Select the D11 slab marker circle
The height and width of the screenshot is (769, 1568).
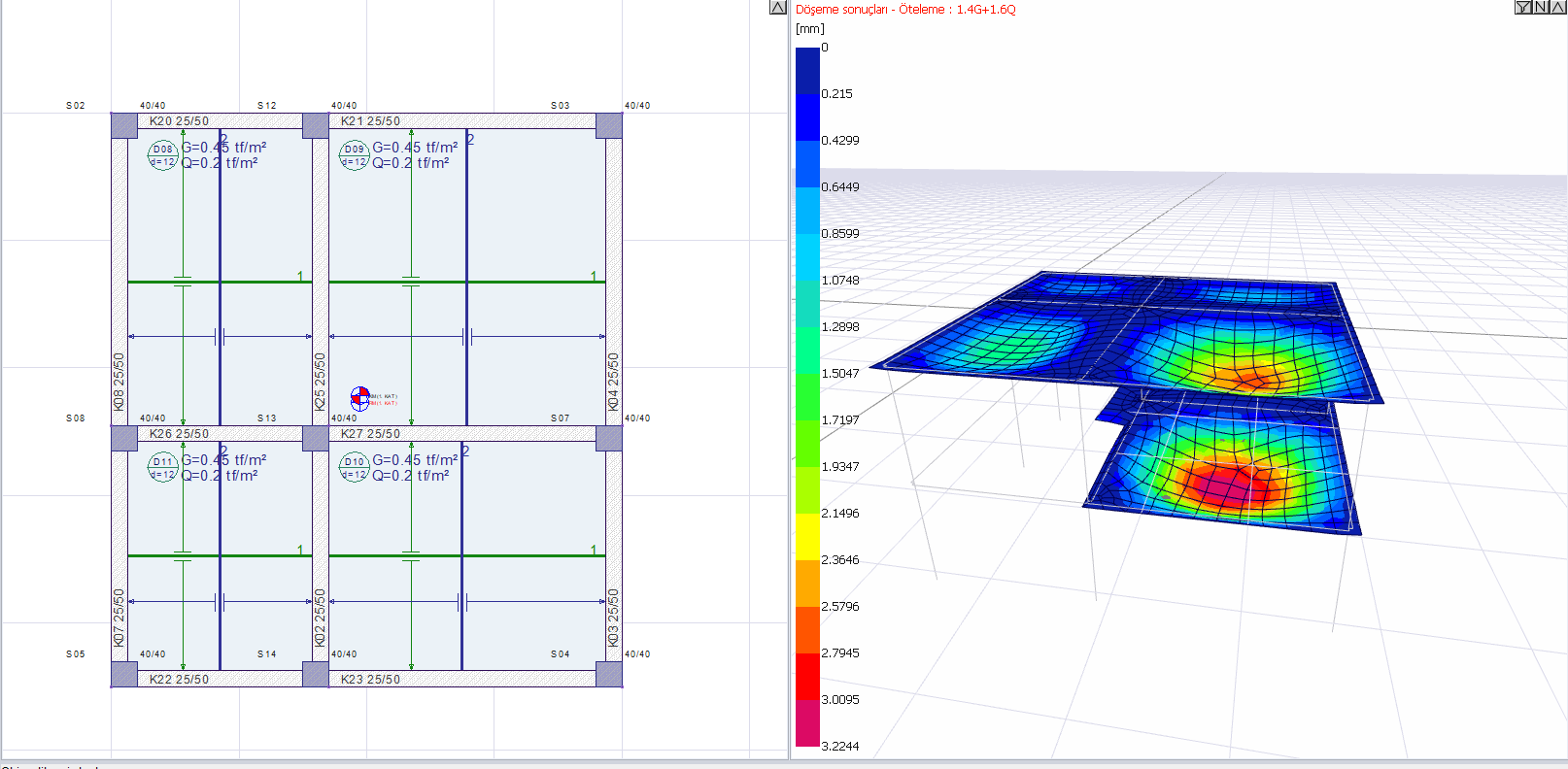162,468
